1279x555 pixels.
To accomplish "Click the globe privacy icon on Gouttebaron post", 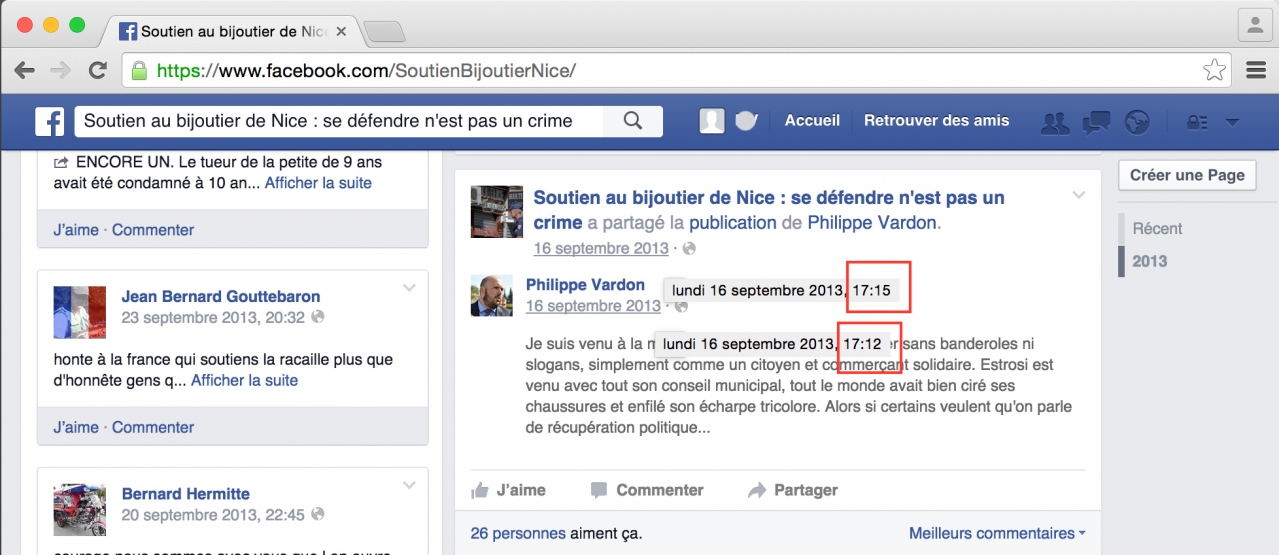I will (x=317, y=317).
